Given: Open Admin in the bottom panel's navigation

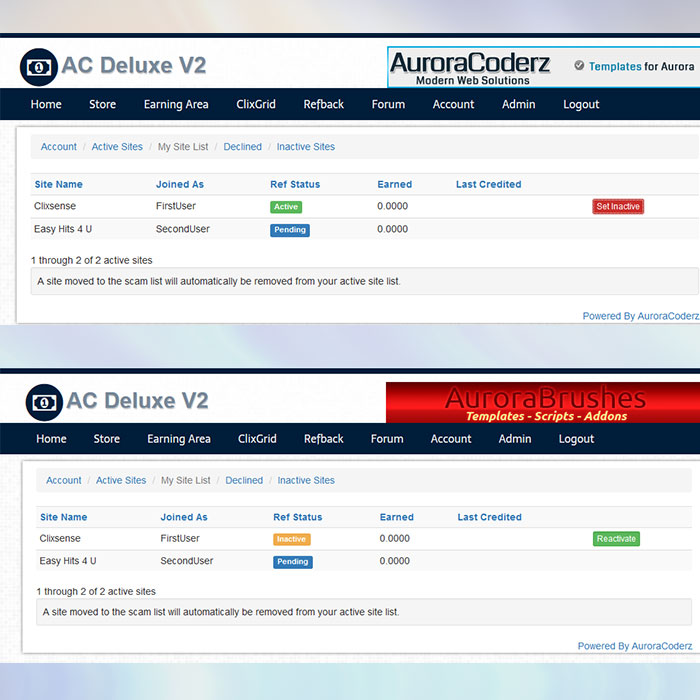Looking at the screenshot, I should click(515, 439).
